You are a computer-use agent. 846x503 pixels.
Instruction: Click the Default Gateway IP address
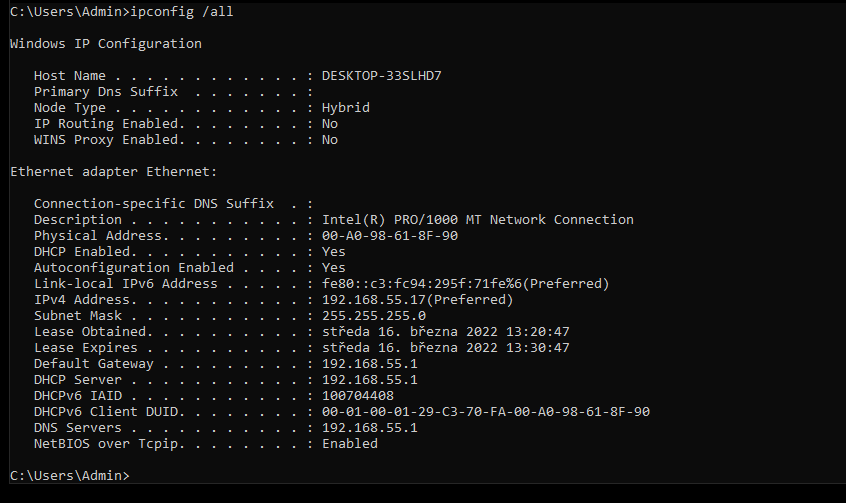pos(369,363)
